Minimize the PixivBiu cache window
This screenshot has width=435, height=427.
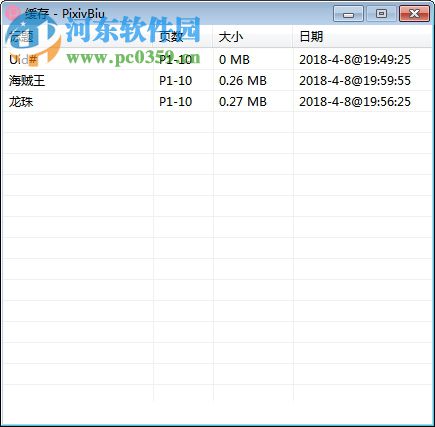[348, 14]
